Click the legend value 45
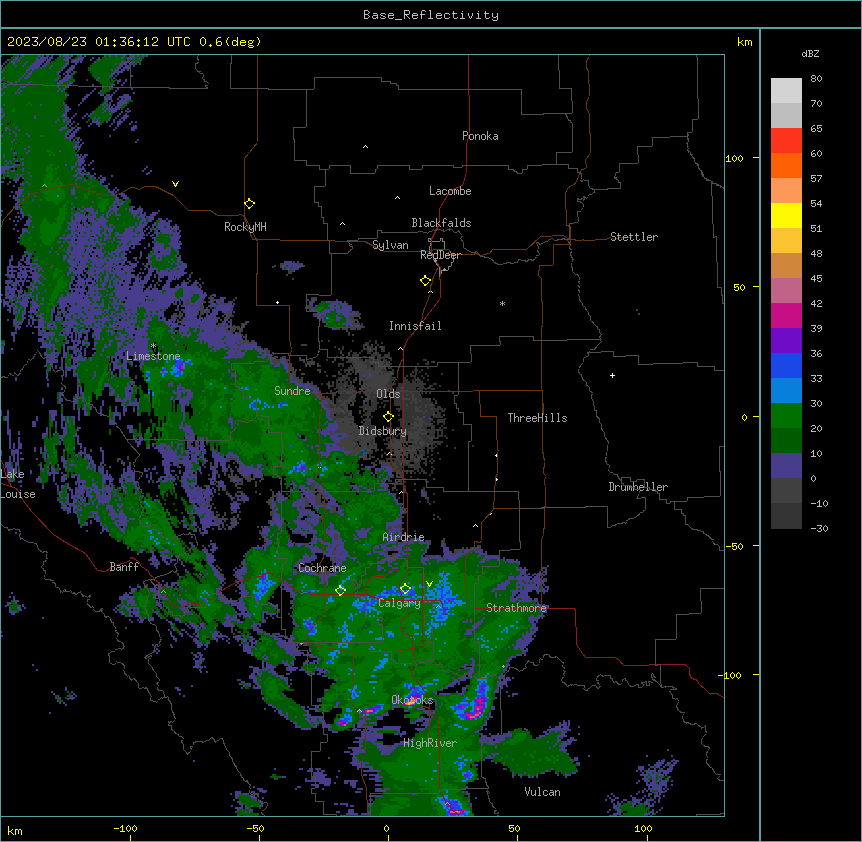The image size is (862, 842). [816, 279]
